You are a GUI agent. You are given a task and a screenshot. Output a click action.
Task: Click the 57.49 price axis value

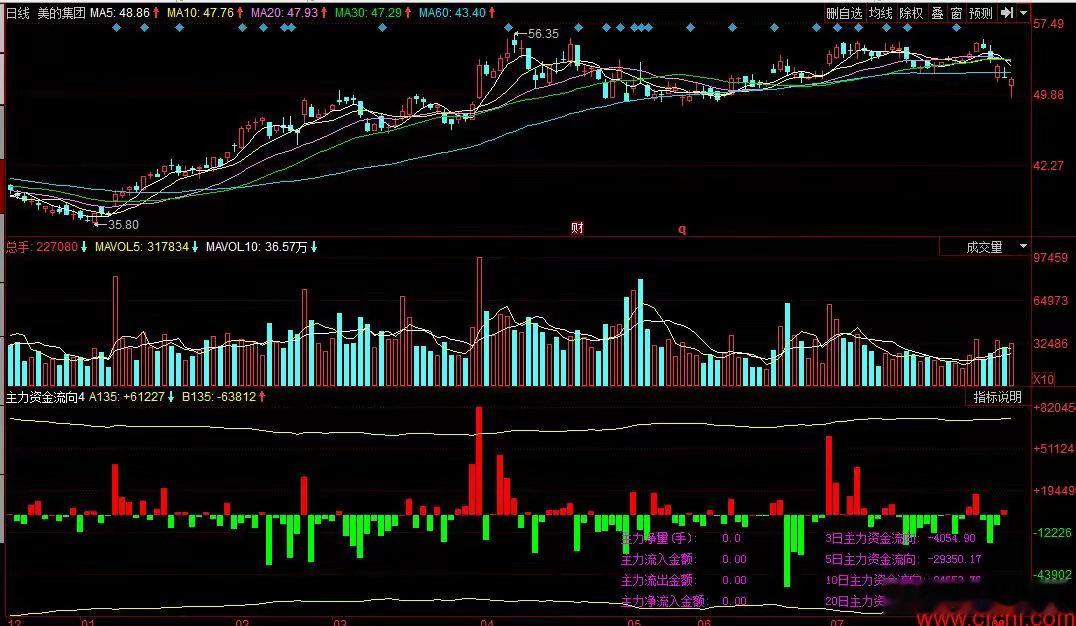[x=1049, y=24]
